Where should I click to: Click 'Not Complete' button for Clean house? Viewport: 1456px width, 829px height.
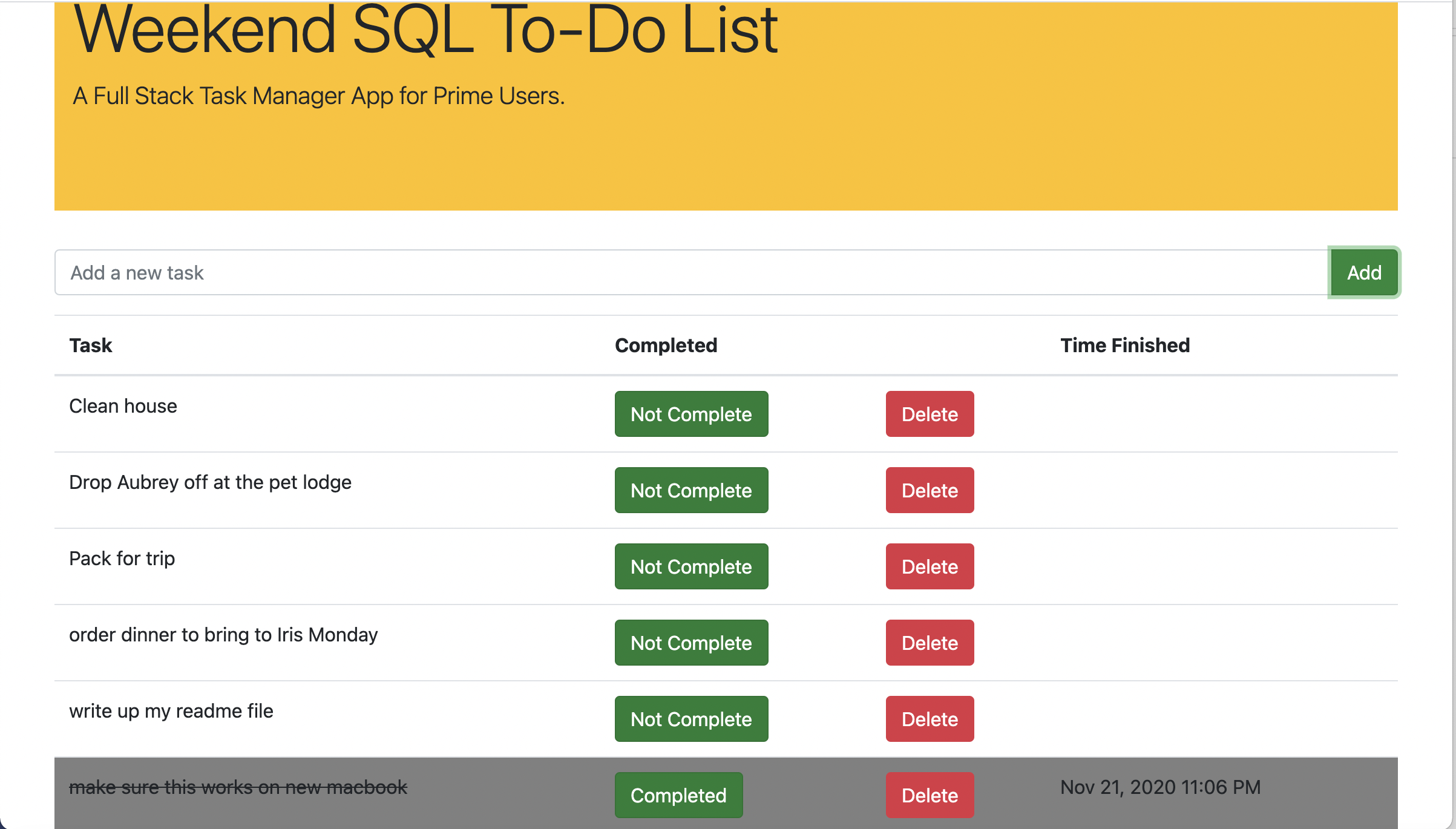(691, 414)
